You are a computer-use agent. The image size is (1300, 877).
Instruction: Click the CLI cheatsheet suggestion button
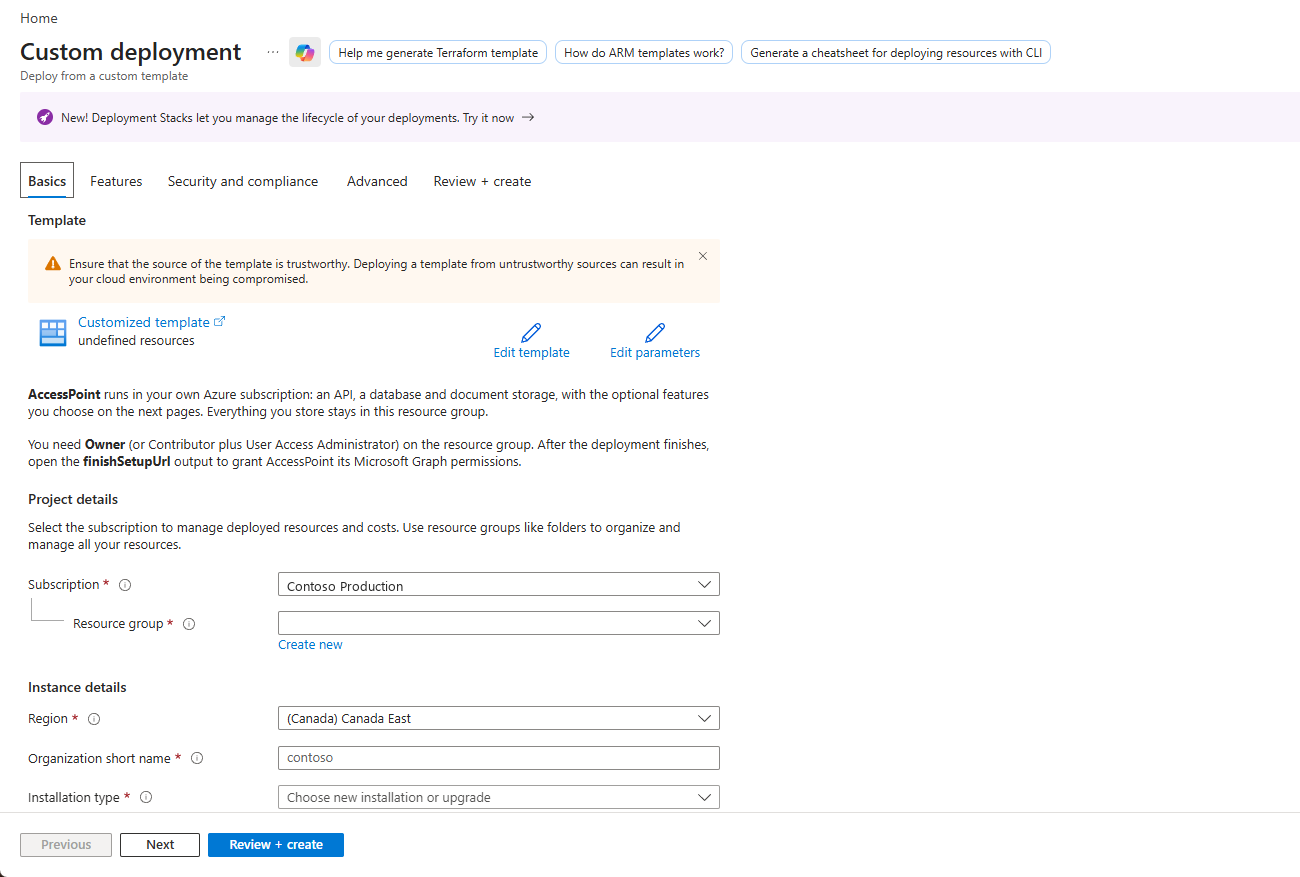896,53
